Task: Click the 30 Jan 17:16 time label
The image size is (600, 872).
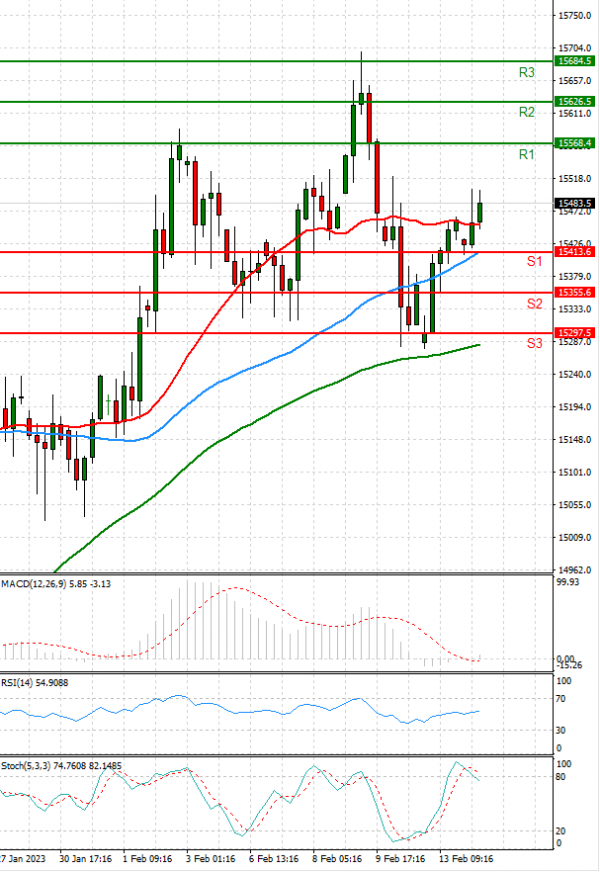Action: 85,859
